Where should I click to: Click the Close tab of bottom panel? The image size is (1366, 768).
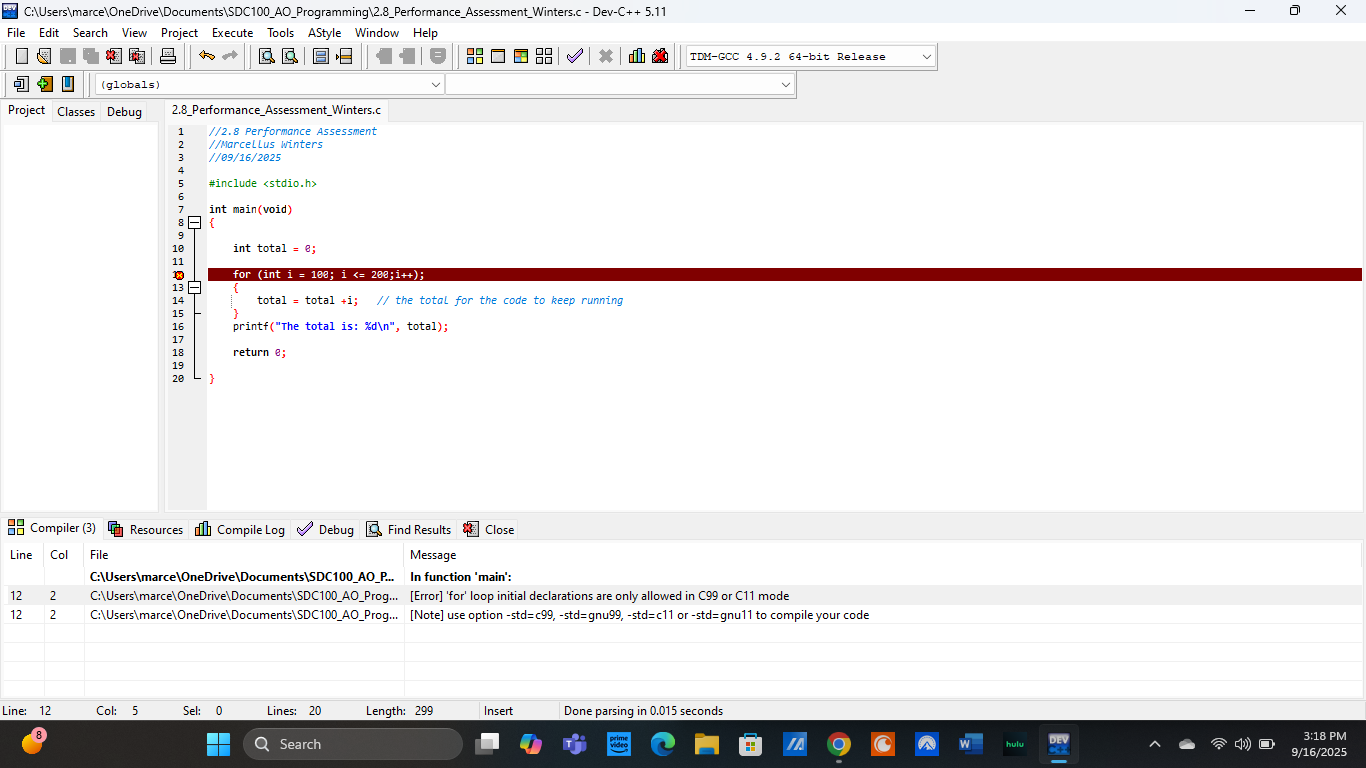pos(489,530)
